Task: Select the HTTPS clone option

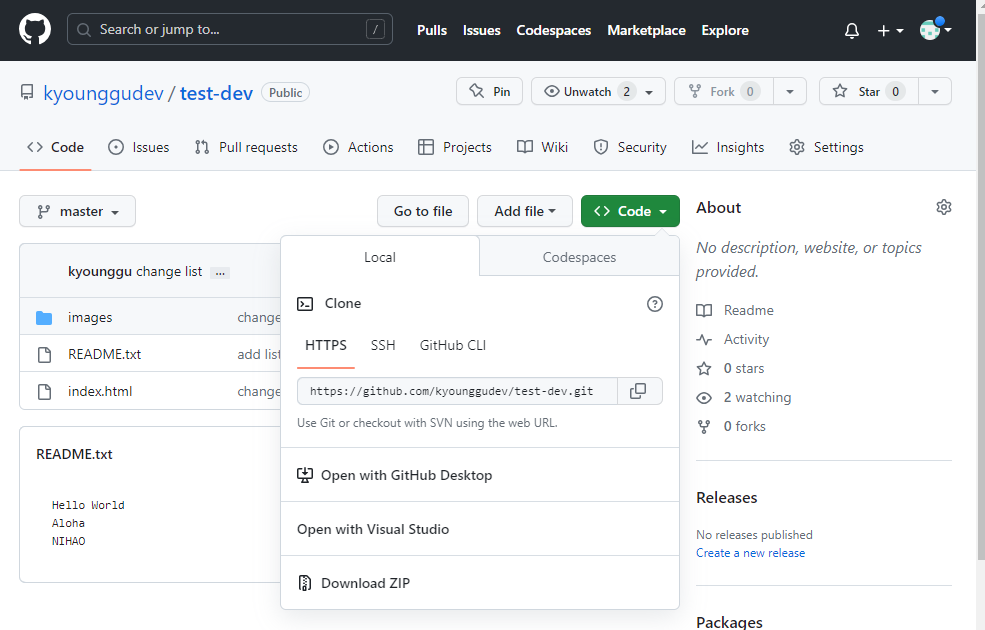Action: pos(325,345)
